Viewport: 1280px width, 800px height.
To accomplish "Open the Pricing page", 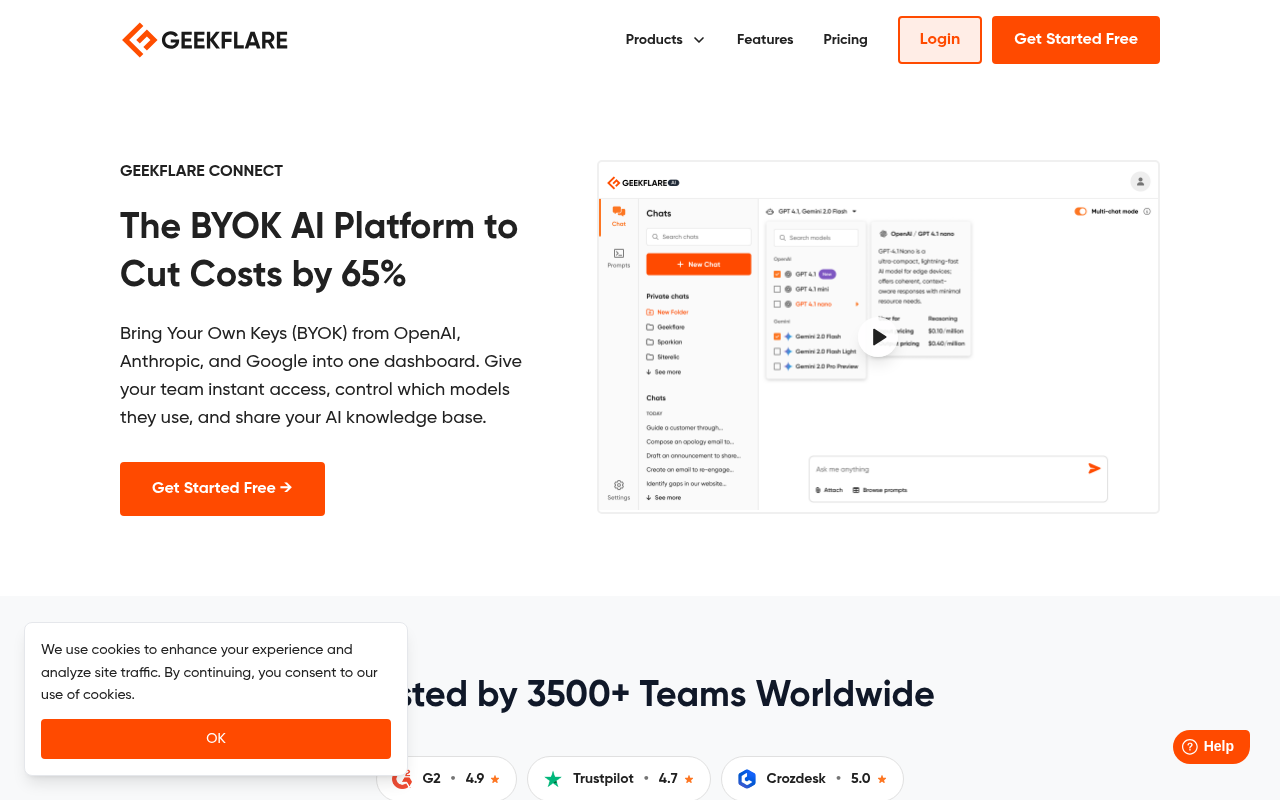I will point(845,40).
